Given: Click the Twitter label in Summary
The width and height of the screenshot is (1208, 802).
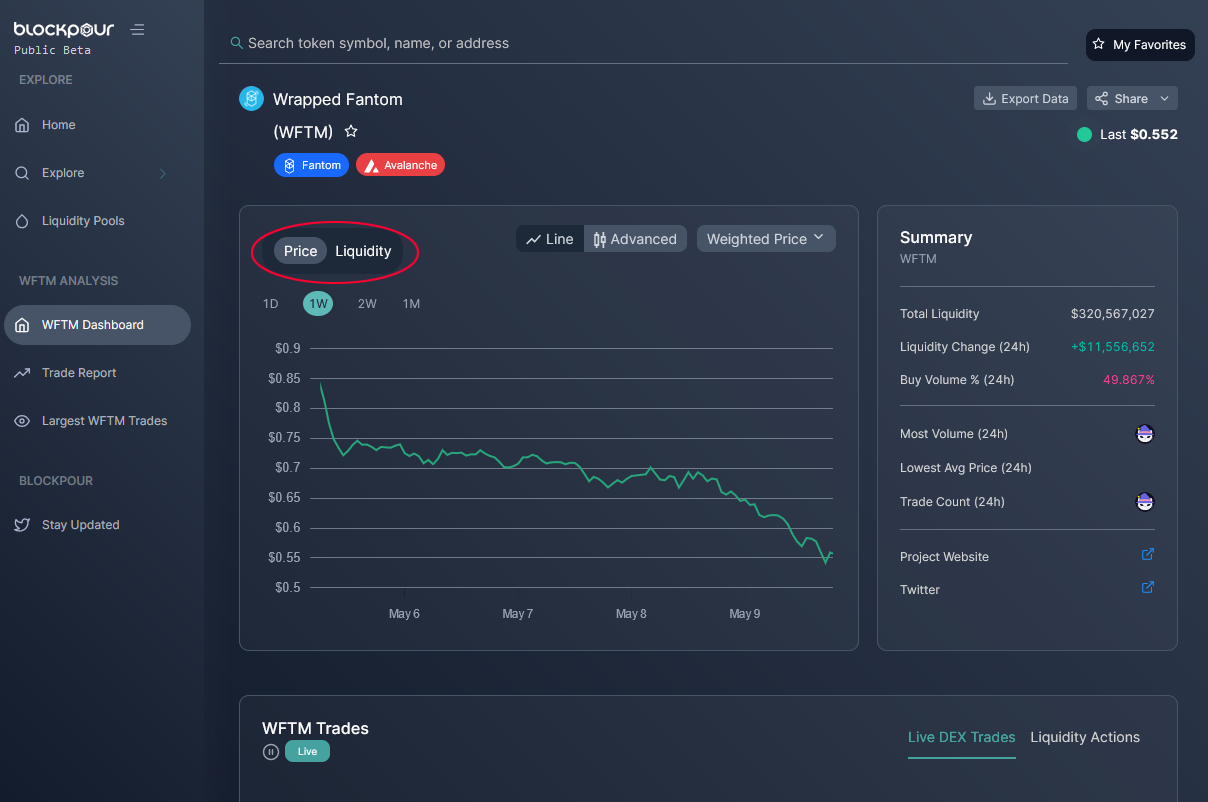Looking at the screenshot, I should pos(920,590).
